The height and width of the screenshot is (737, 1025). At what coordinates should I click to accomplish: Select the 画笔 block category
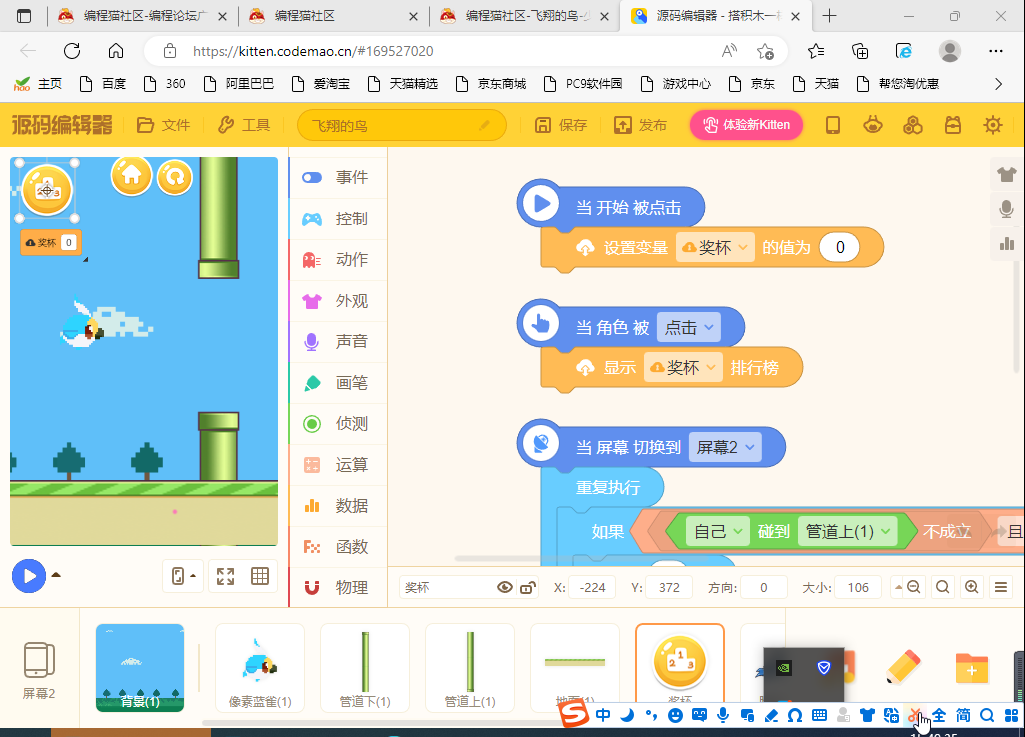[x=338, y=383]
